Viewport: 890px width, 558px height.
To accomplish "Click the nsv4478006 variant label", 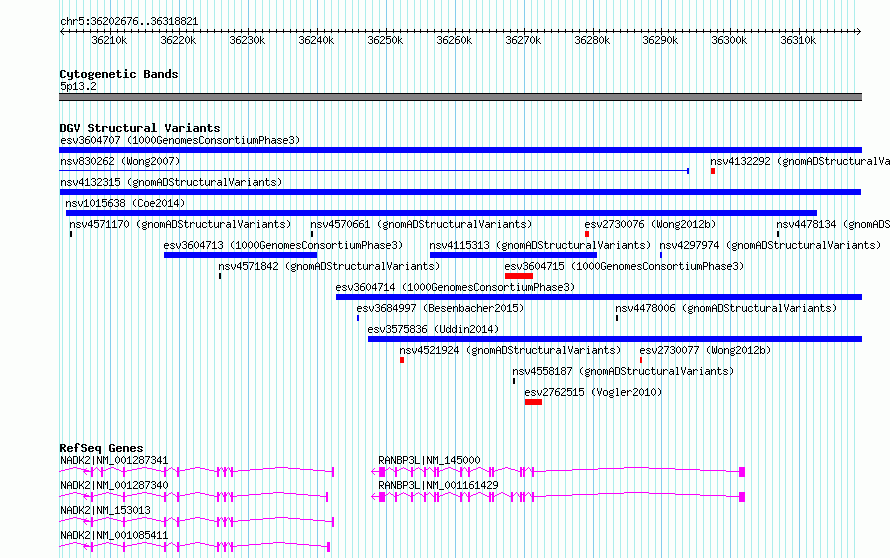I will pyautogui.click(x=726, y=308).
